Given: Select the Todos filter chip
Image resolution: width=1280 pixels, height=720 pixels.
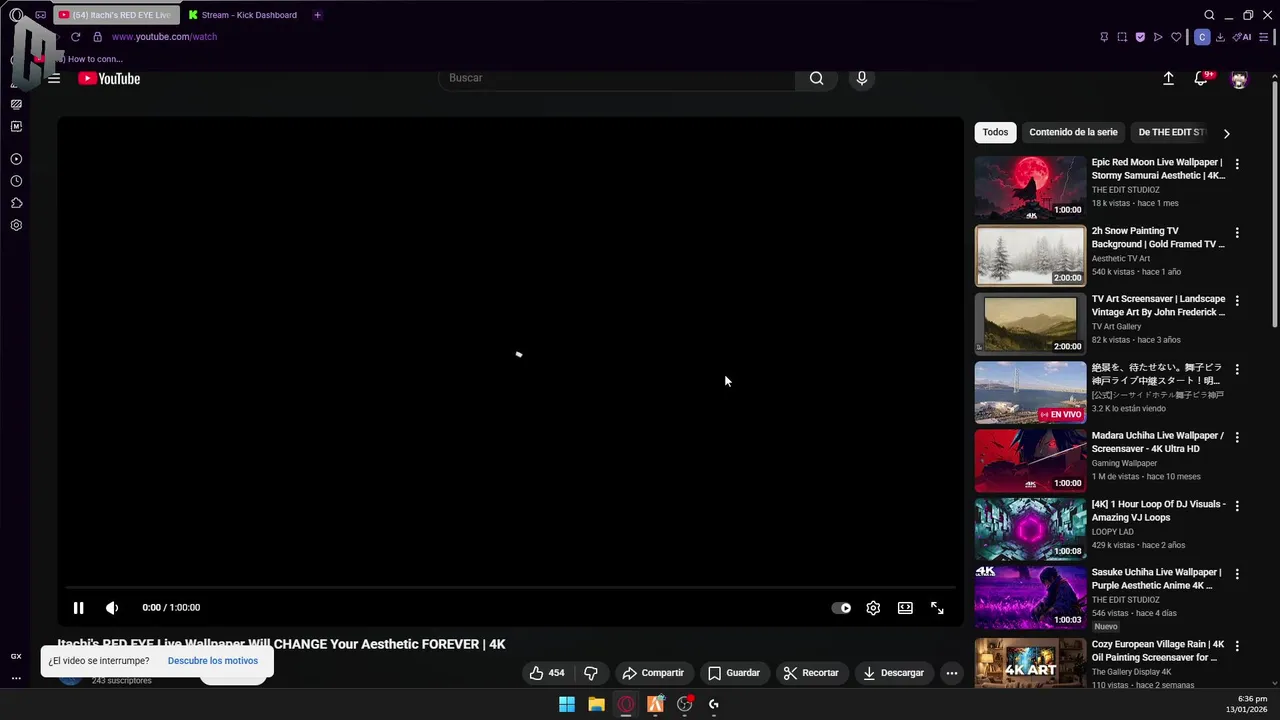Looking at the screenshot, I should (x=995, y=132).
